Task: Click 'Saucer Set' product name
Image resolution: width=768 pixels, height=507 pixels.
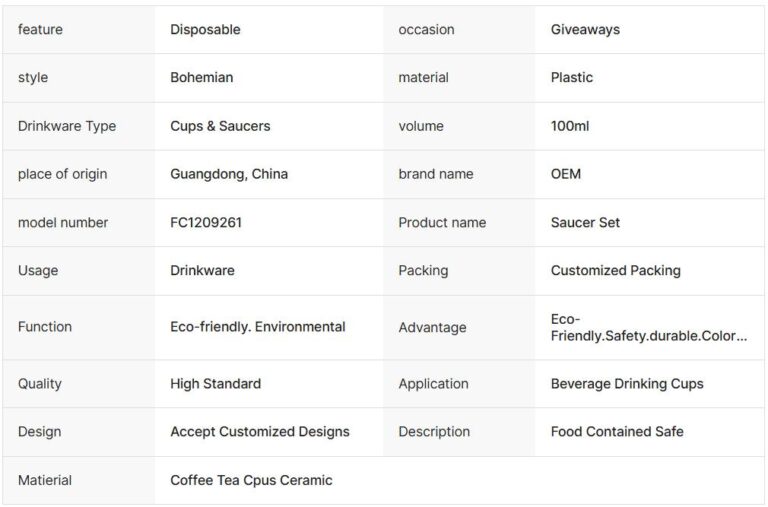Action: 585,222
